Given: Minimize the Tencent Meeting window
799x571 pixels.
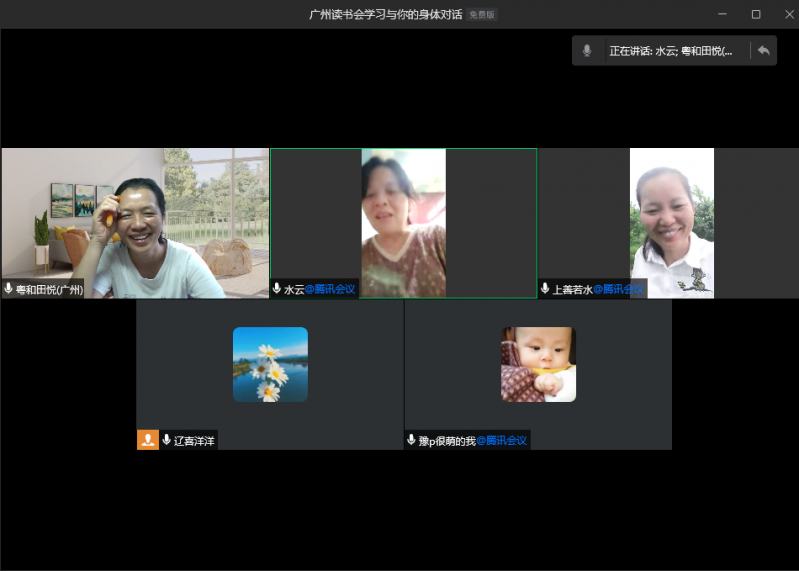Looking at the screenshot, I should coord(723,14).
